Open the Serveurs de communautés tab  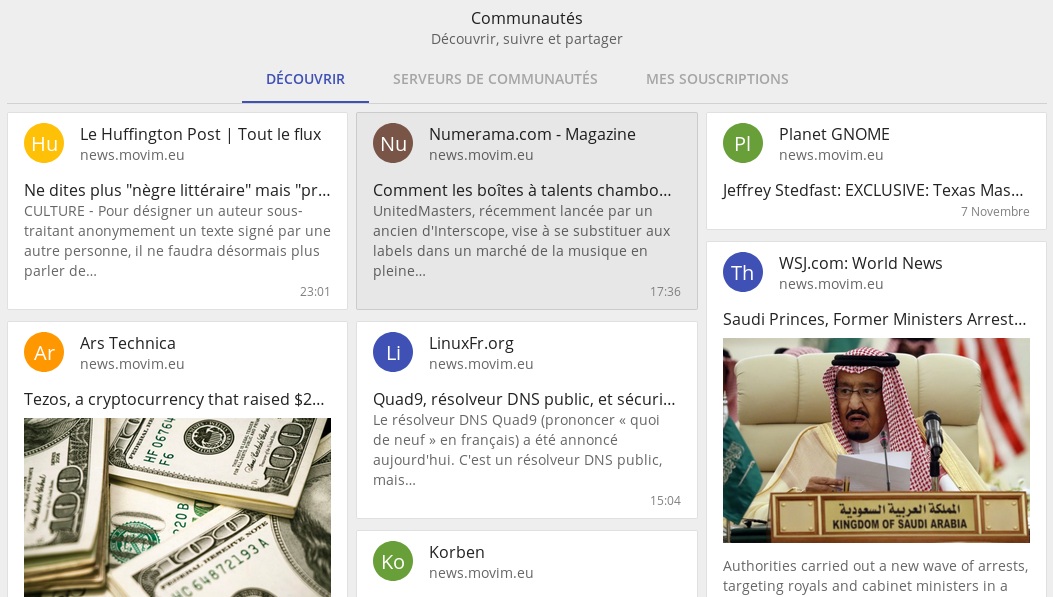(495, 79)
